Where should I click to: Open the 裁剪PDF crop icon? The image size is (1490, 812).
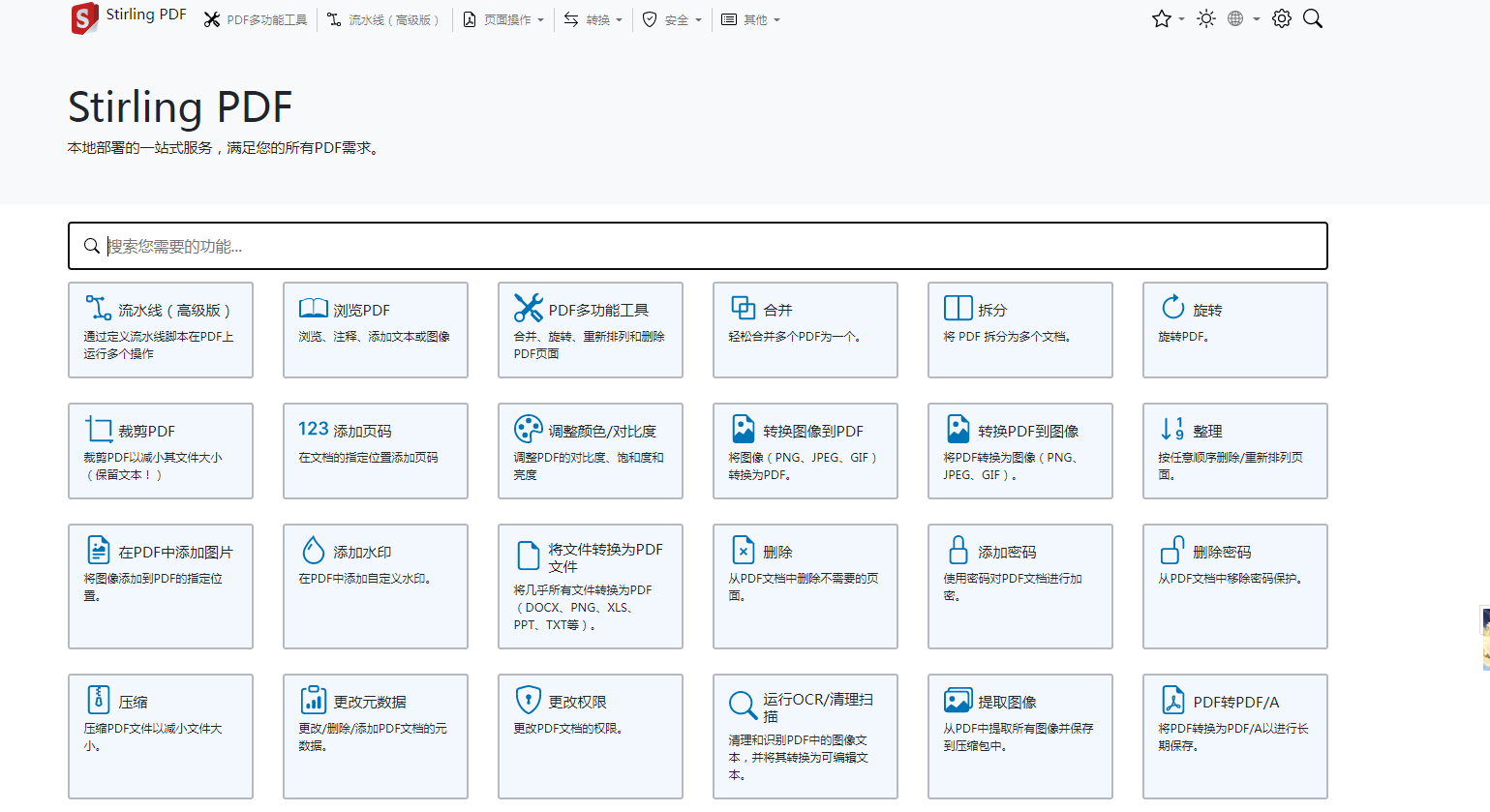pyautogui.click(x=98, y=429)
